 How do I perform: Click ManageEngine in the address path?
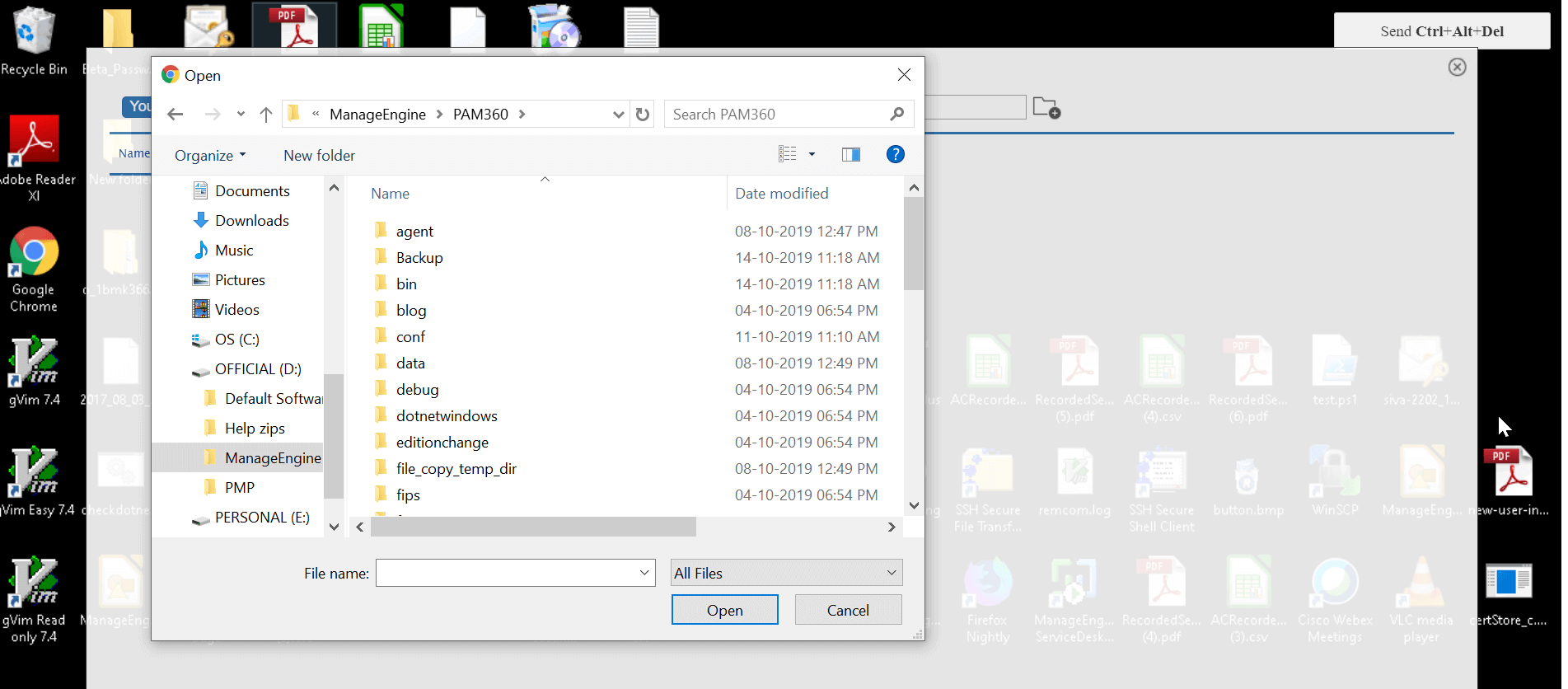377,115
